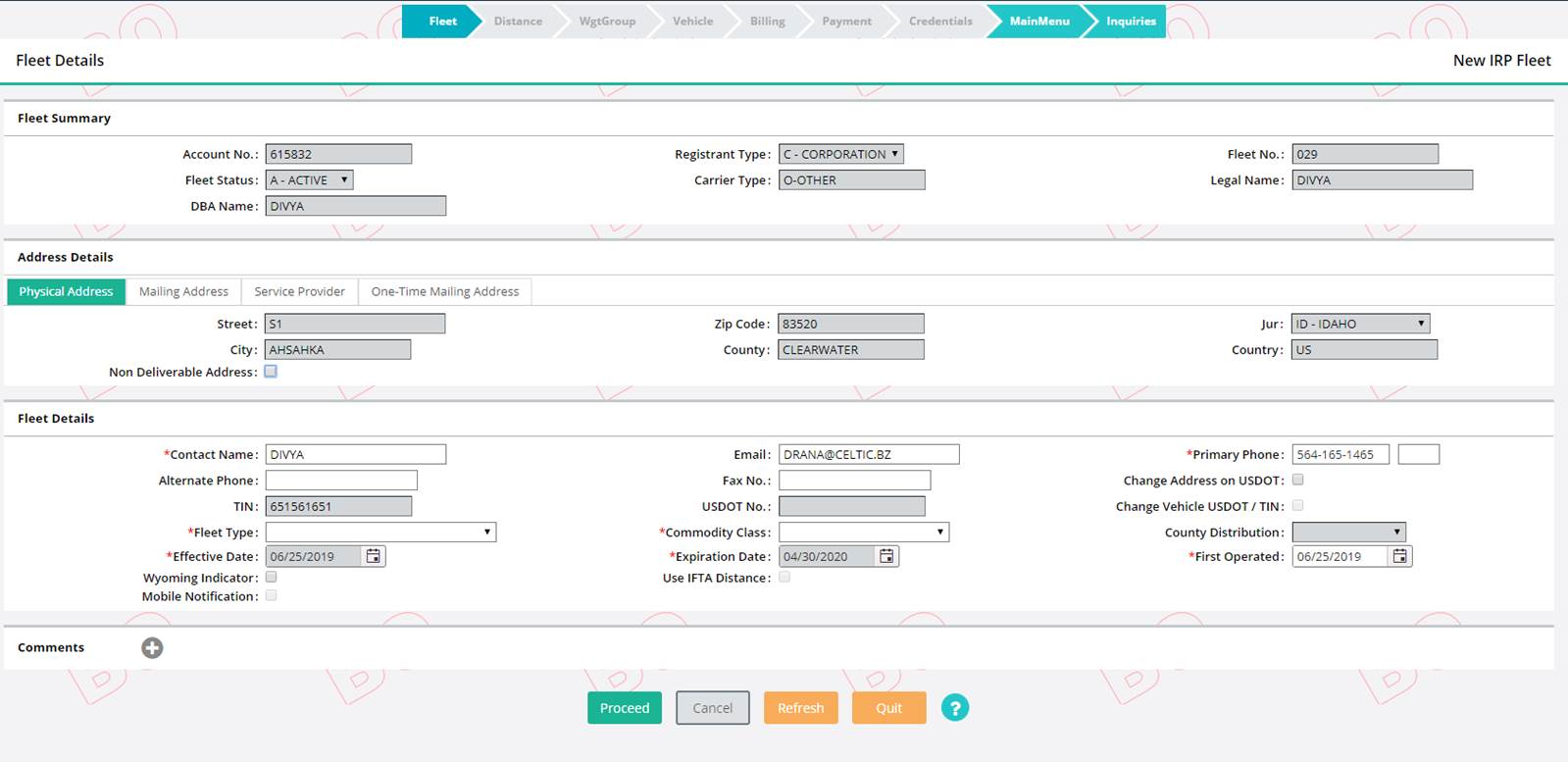Image resolution: width=1568 pixels, height=762 pixels.
Task: Open the Service Provider tab
Action: (x=299, y=291)
